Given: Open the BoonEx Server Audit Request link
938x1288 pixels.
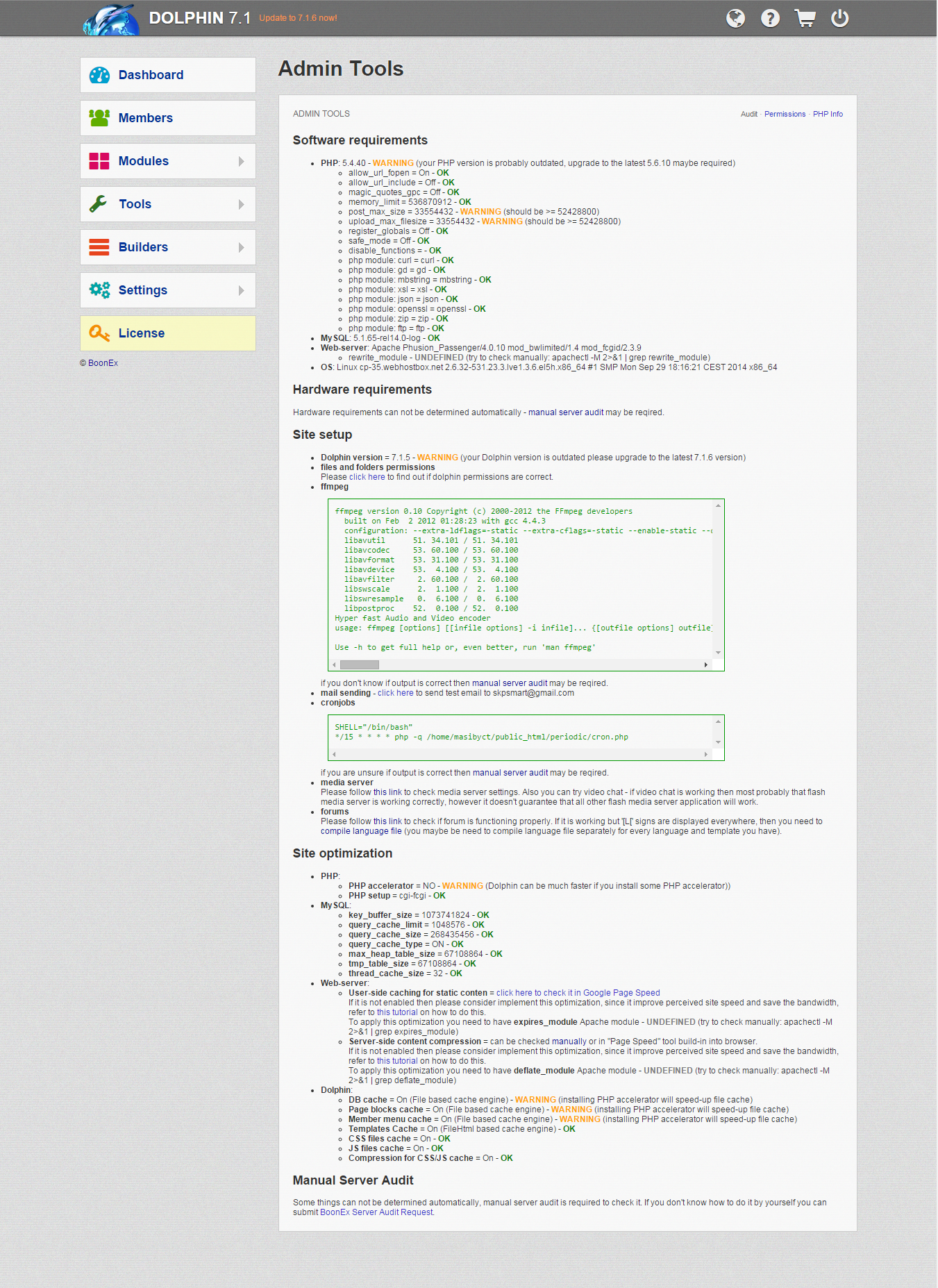Looking at the screenshot, I should [x=376, y=1212].
